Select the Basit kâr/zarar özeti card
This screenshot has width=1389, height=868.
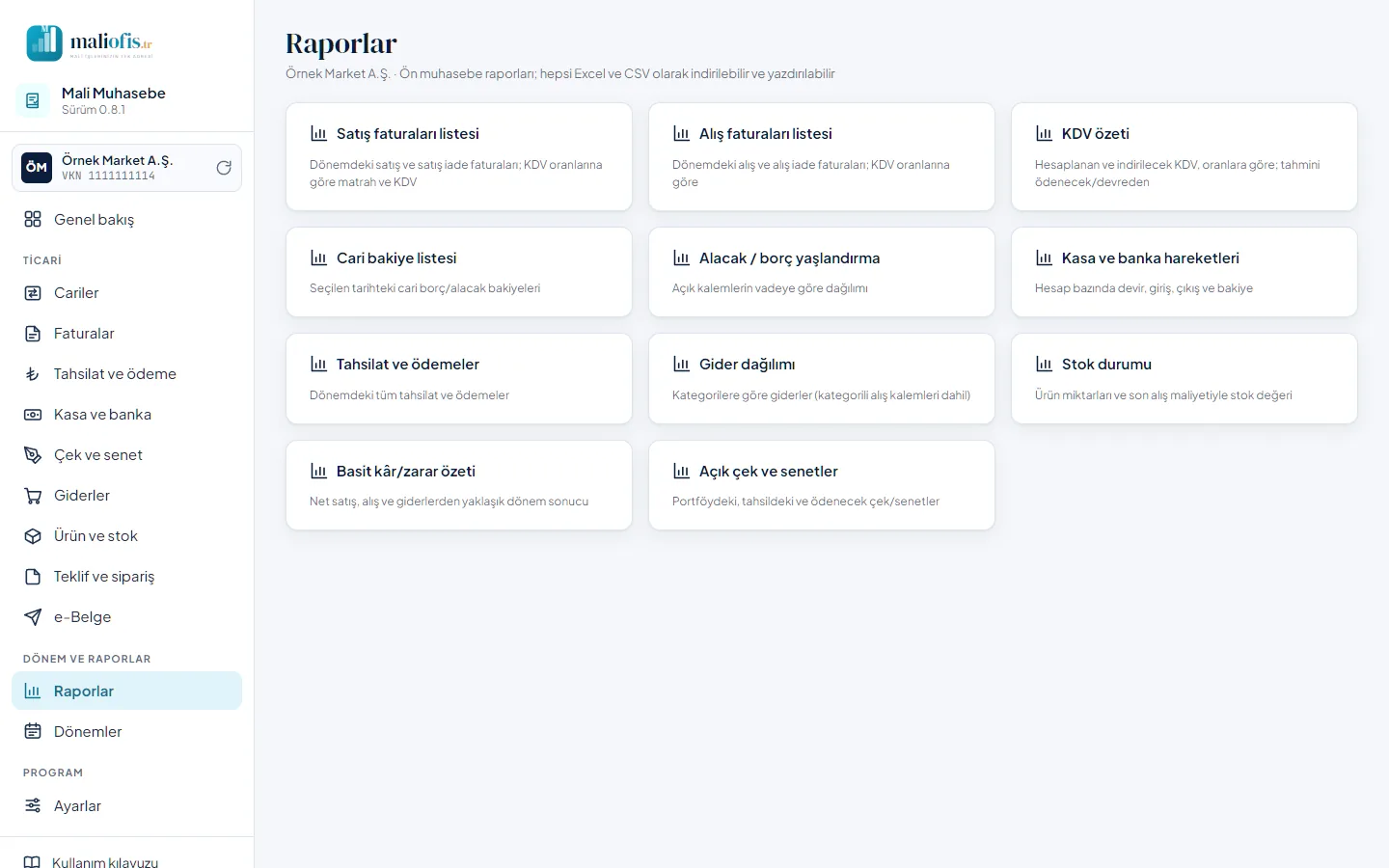[x=459, y=485]
